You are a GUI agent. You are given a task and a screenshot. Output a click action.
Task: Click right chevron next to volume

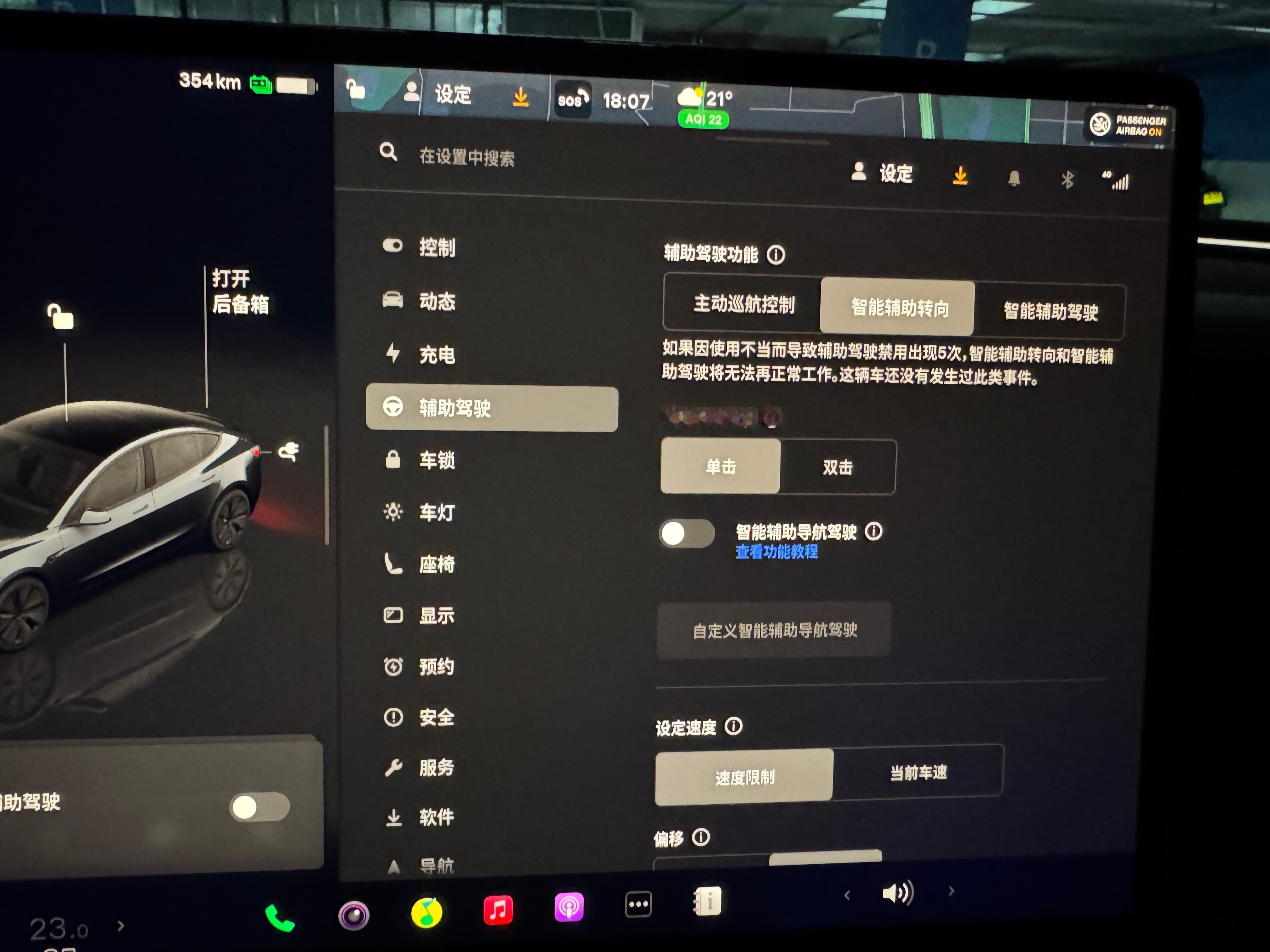point(951,891)
